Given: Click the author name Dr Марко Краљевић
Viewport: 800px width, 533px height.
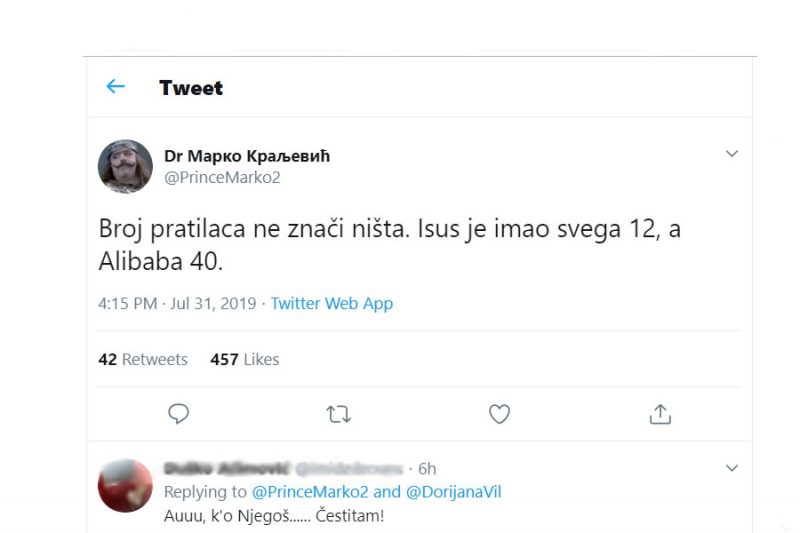Looking at the screenshot, I should [246, 156].
